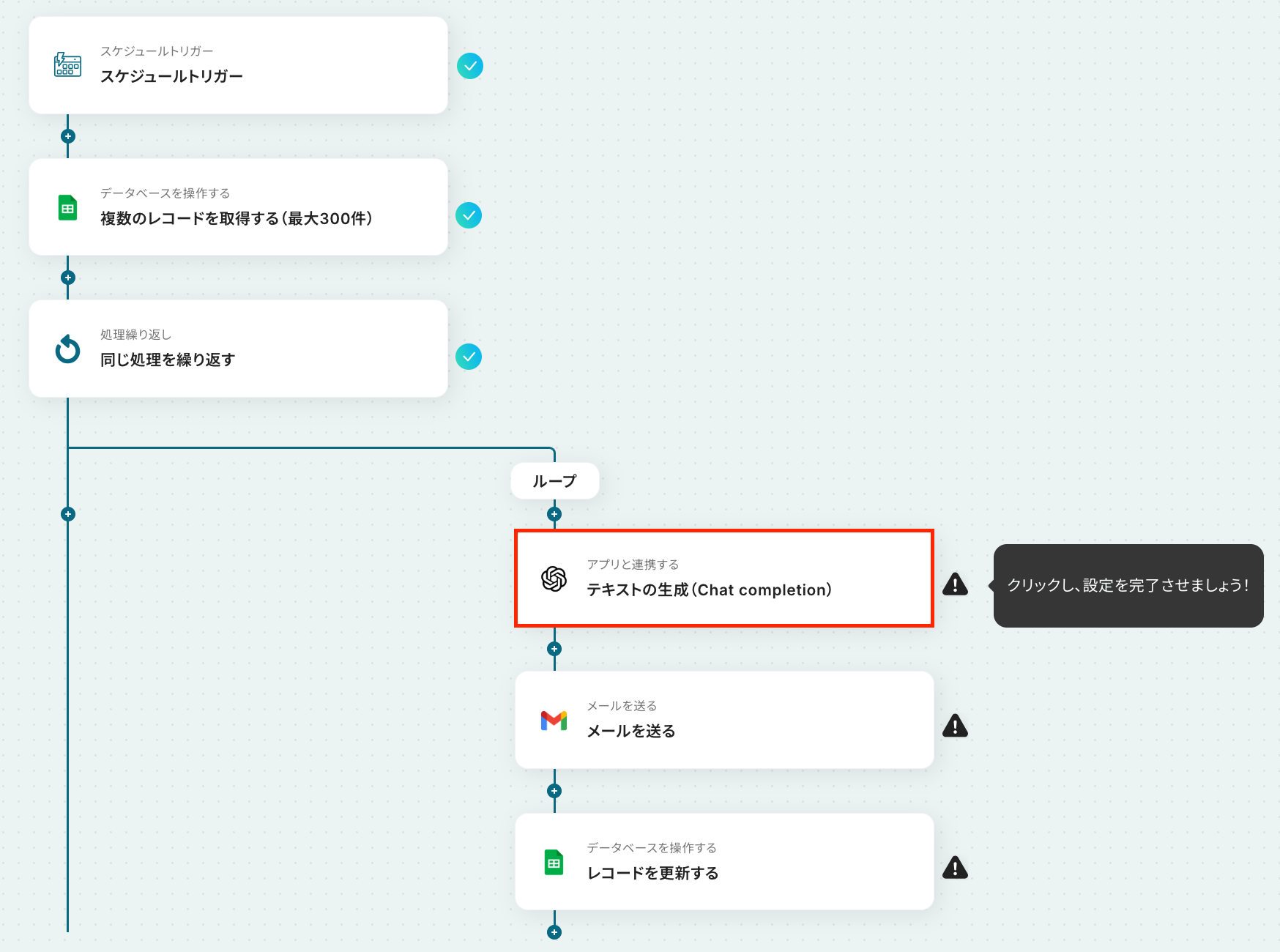Click the クリックし、設定を完了させましょう! tooltip
The width and height of the screenshot is (1280, 952).
point(1128,585)
